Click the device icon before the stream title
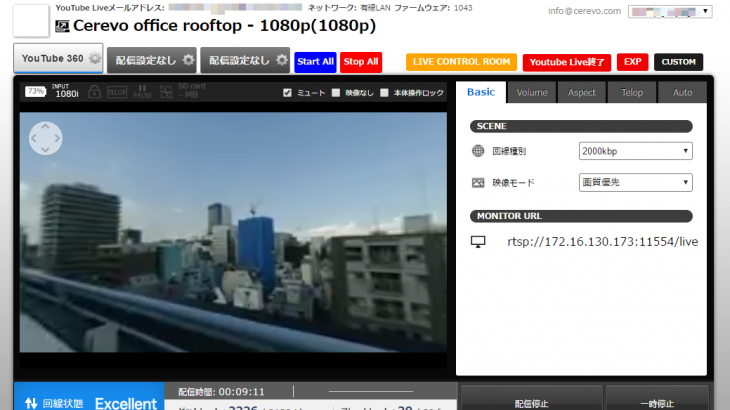Viewport: 730px width, 410px height. tap(62, 26)
